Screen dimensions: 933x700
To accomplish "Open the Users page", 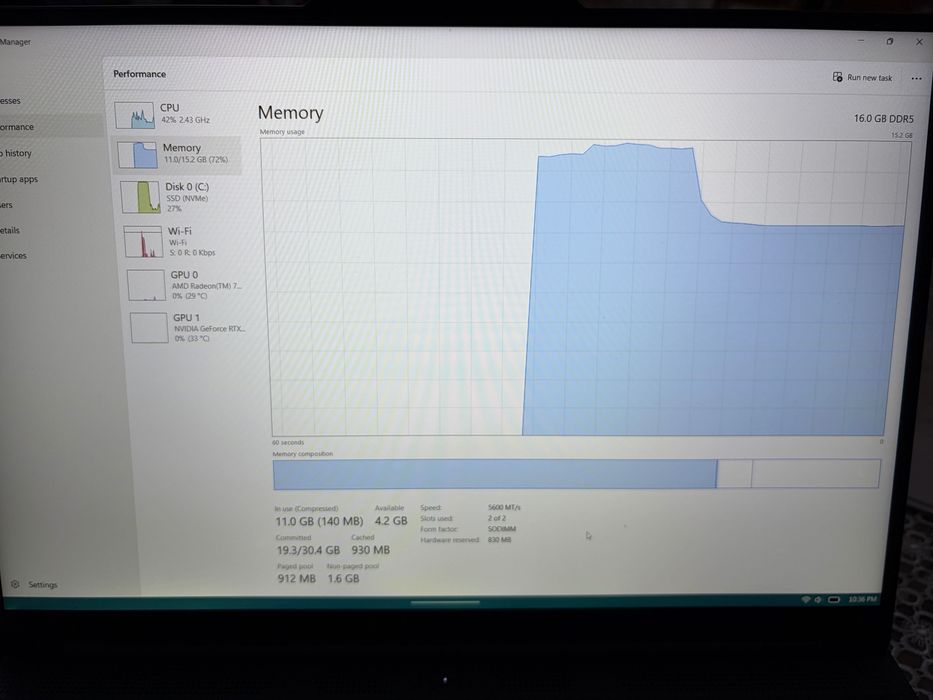I will tap(6, 205).
